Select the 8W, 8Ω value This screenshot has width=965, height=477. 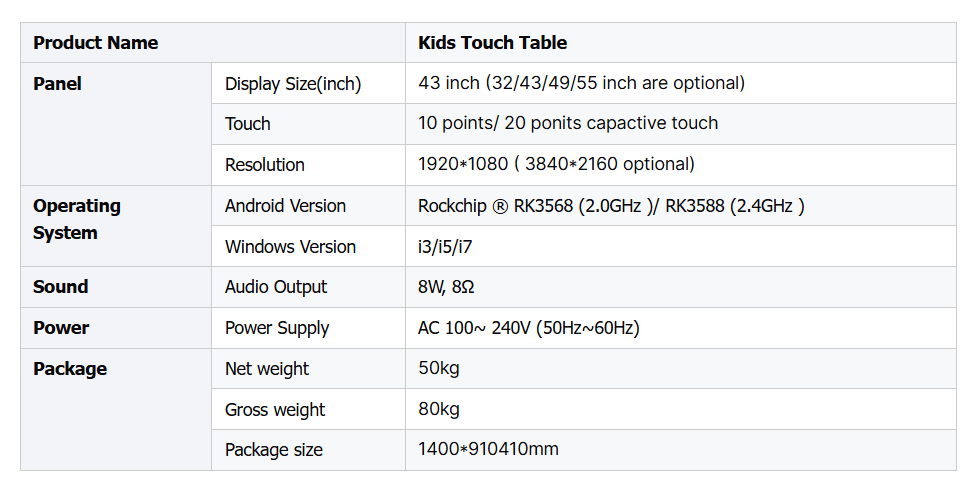(446, 287)
